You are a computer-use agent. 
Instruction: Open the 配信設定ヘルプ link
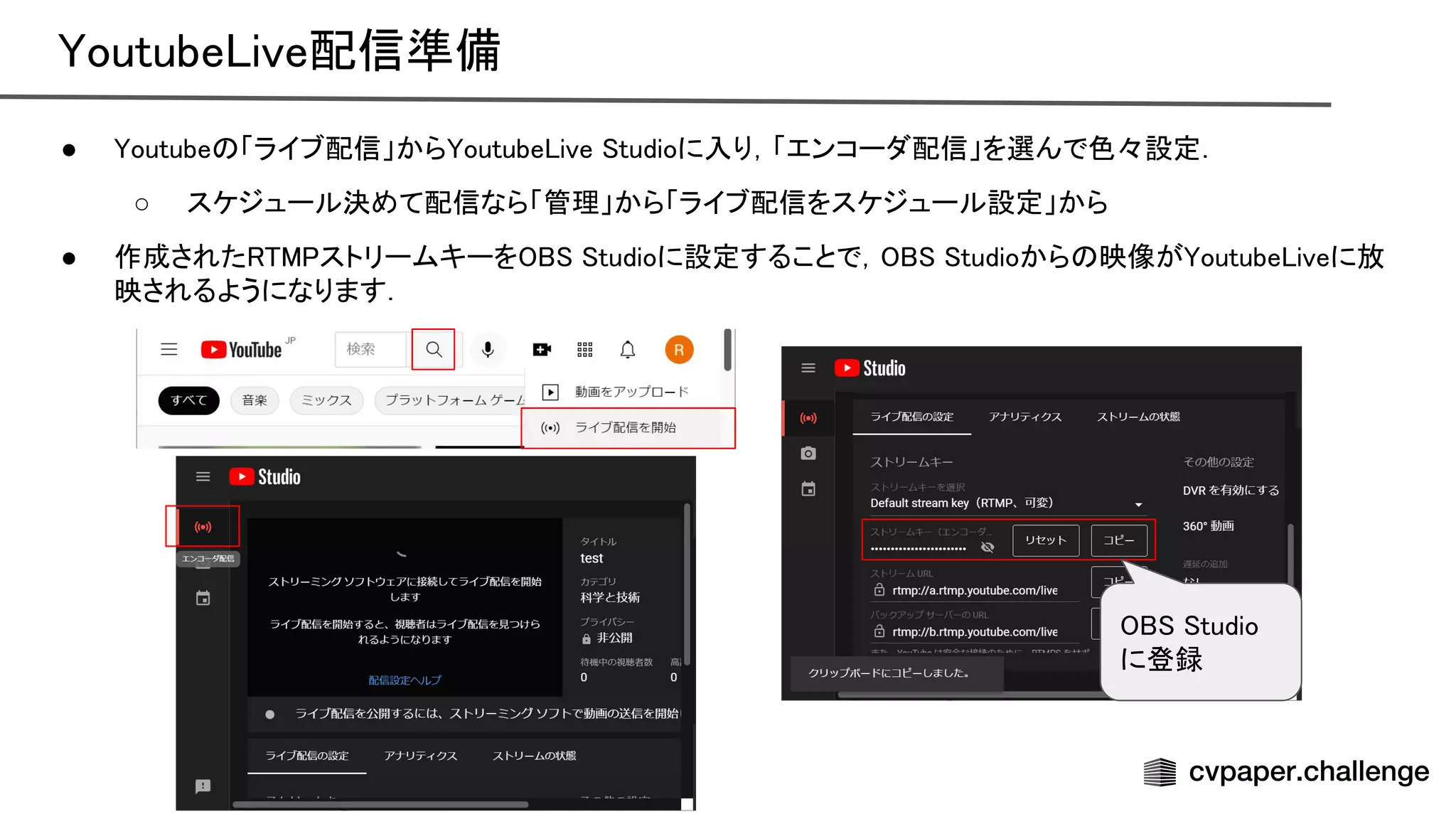(x=405, y=680)
